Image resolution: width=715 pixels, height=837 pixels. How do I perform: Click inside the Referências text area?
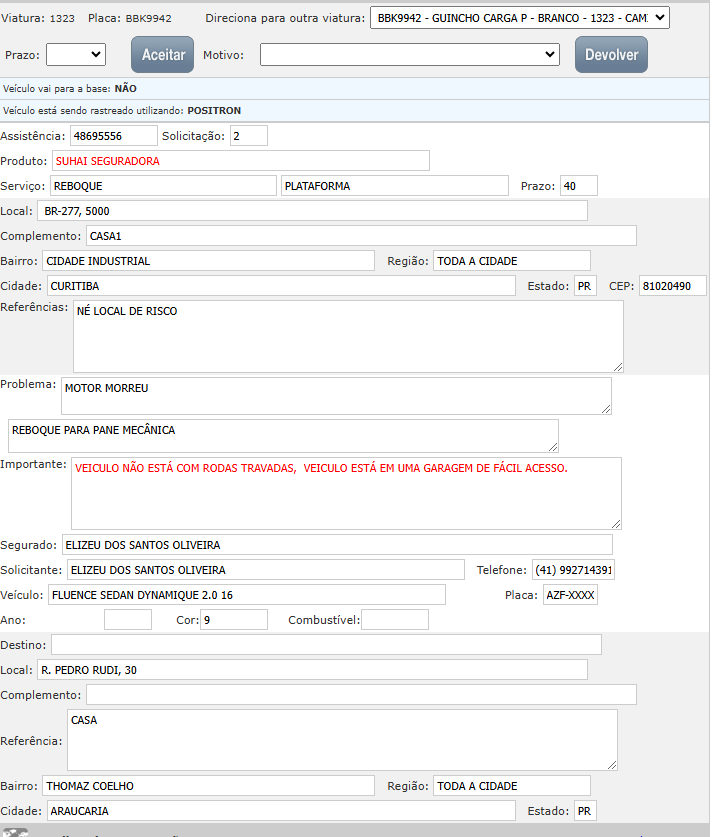348,336
